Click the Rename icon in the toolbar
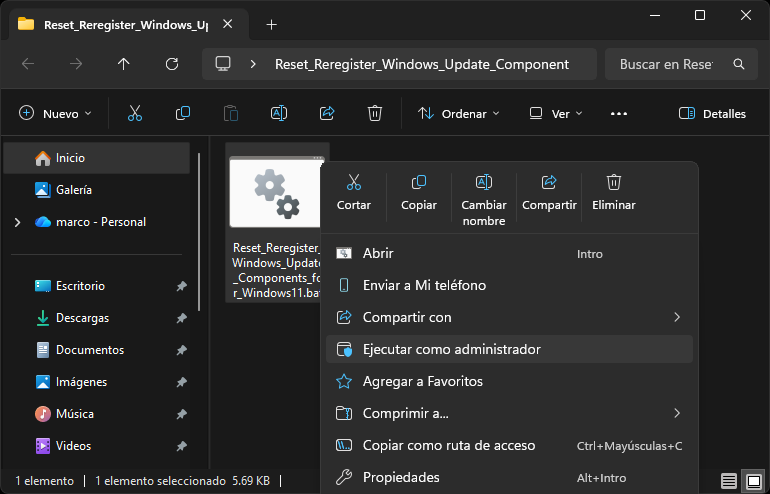 279,113
